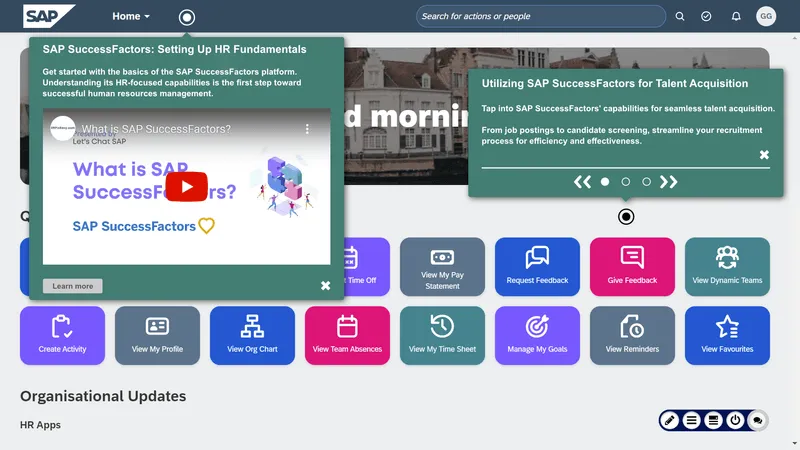Click the beacon below the Talent Acquisition tooltip
Screen dimensions: 800x450
pos(626,217)
